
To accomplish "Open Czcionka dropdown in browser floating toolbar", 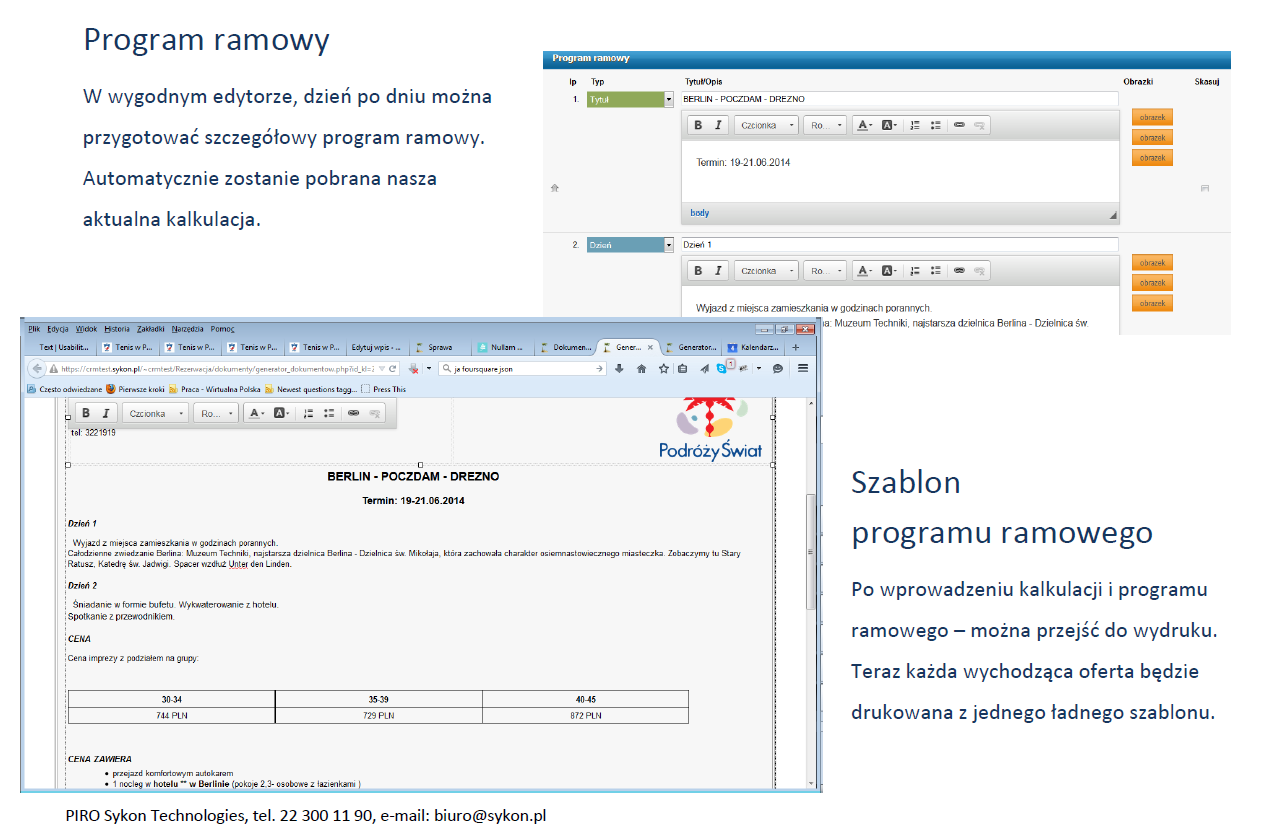I will point(155,413).
